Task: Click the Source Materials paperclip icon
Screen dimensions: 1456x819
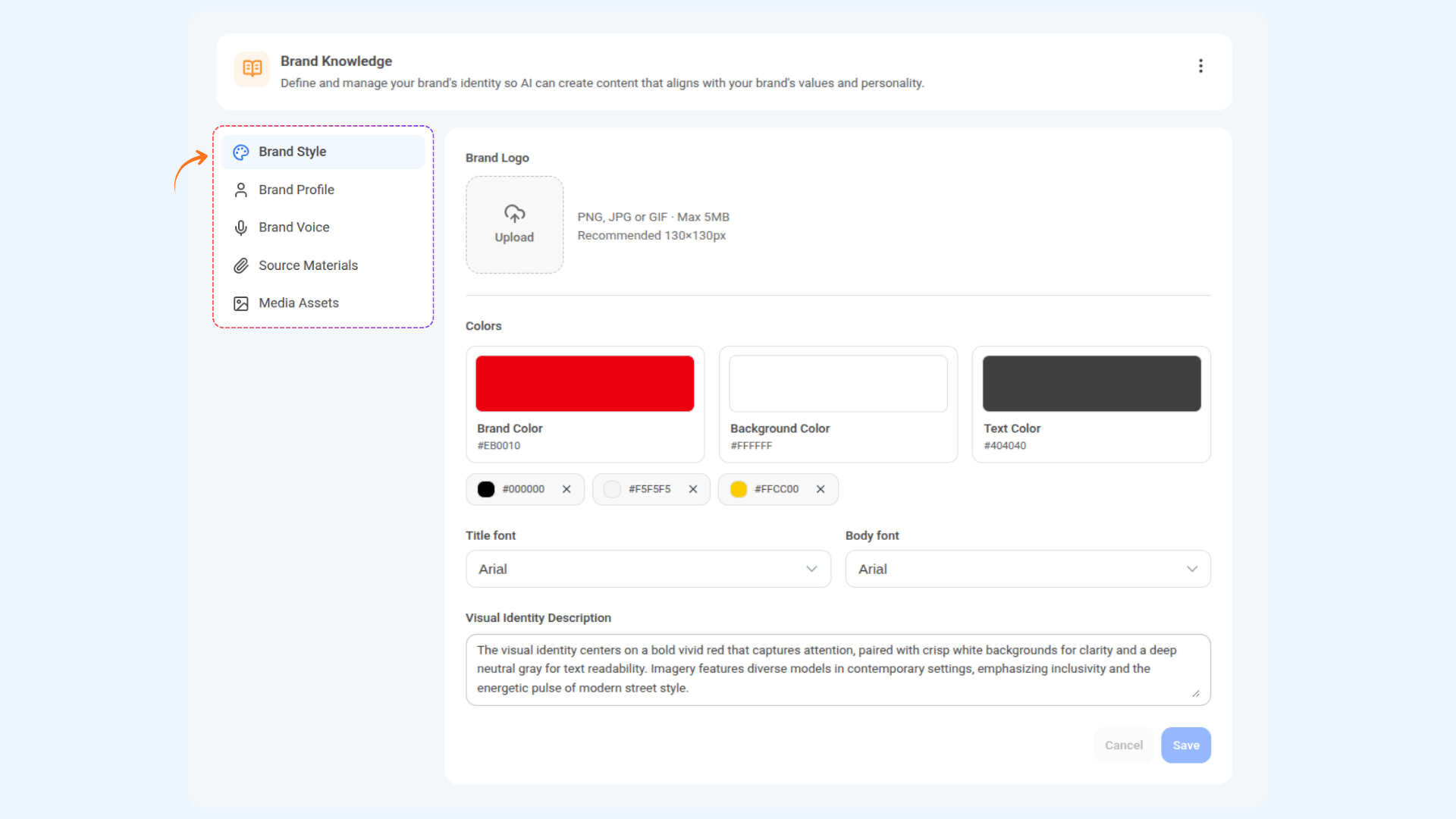Action: tap(241, 265)
